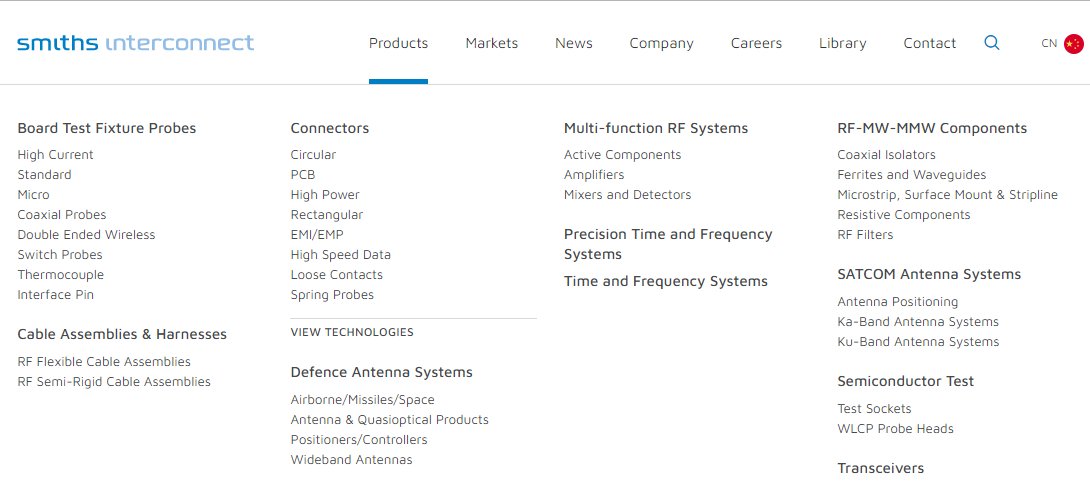This screenshot has width=1090, height=503.
Task: Open Standard under Board Test Fixture Probes
Action: pos(44,174)
